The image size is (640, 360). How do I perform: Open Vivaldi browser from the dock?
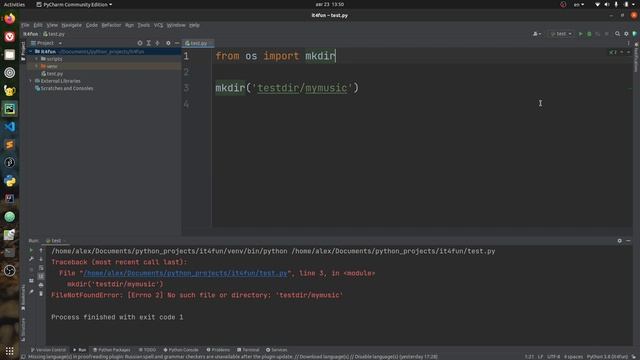(10, 37)
